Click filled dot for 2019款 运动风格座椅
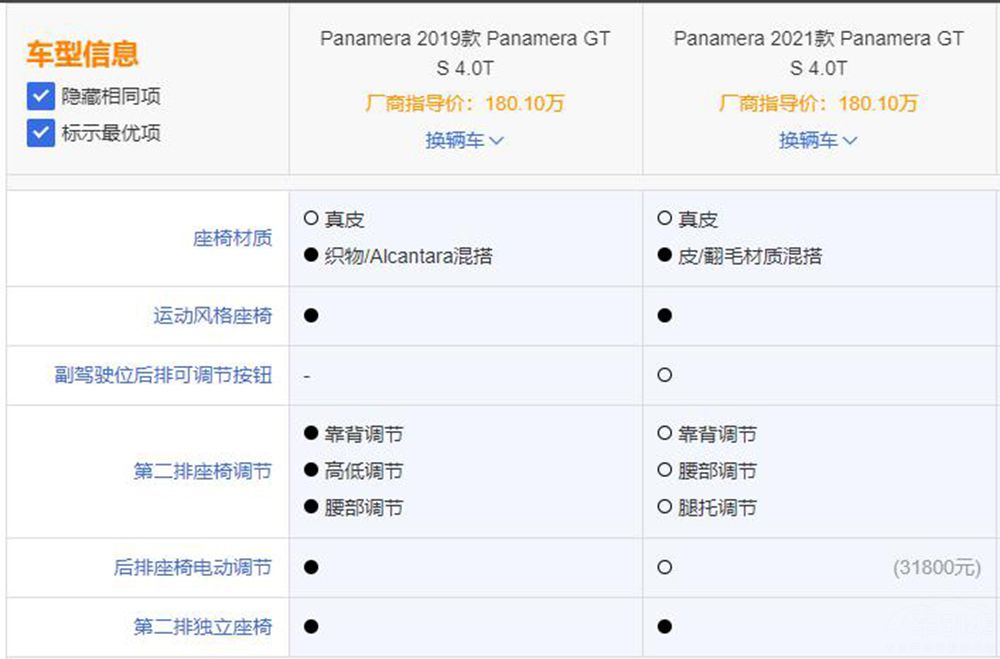1000x659 pixels. tap(311, 315)
